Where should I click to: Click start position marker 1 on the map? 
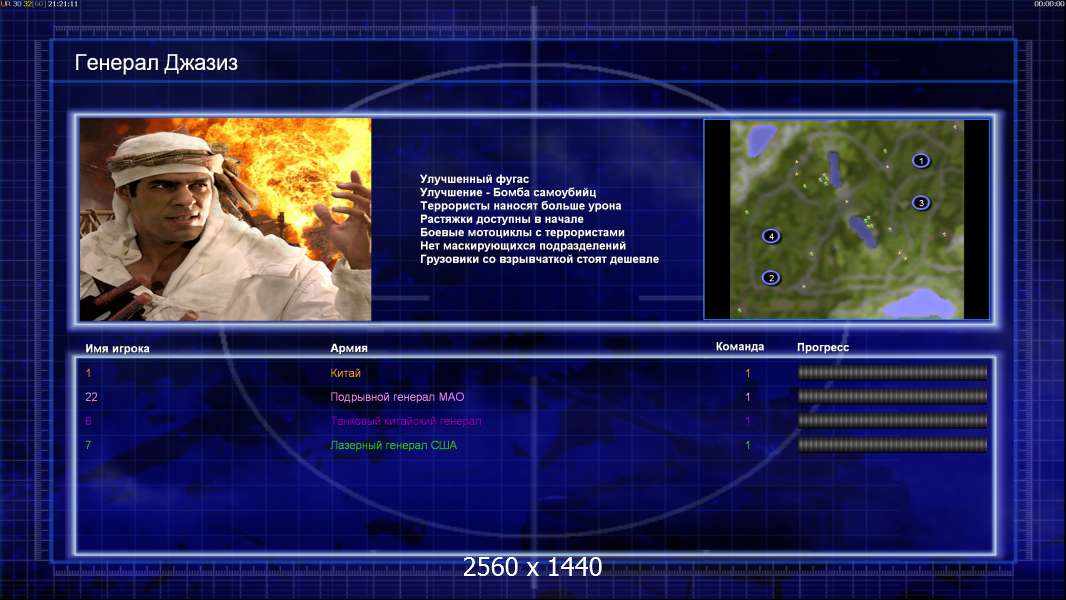click(921, 161)
